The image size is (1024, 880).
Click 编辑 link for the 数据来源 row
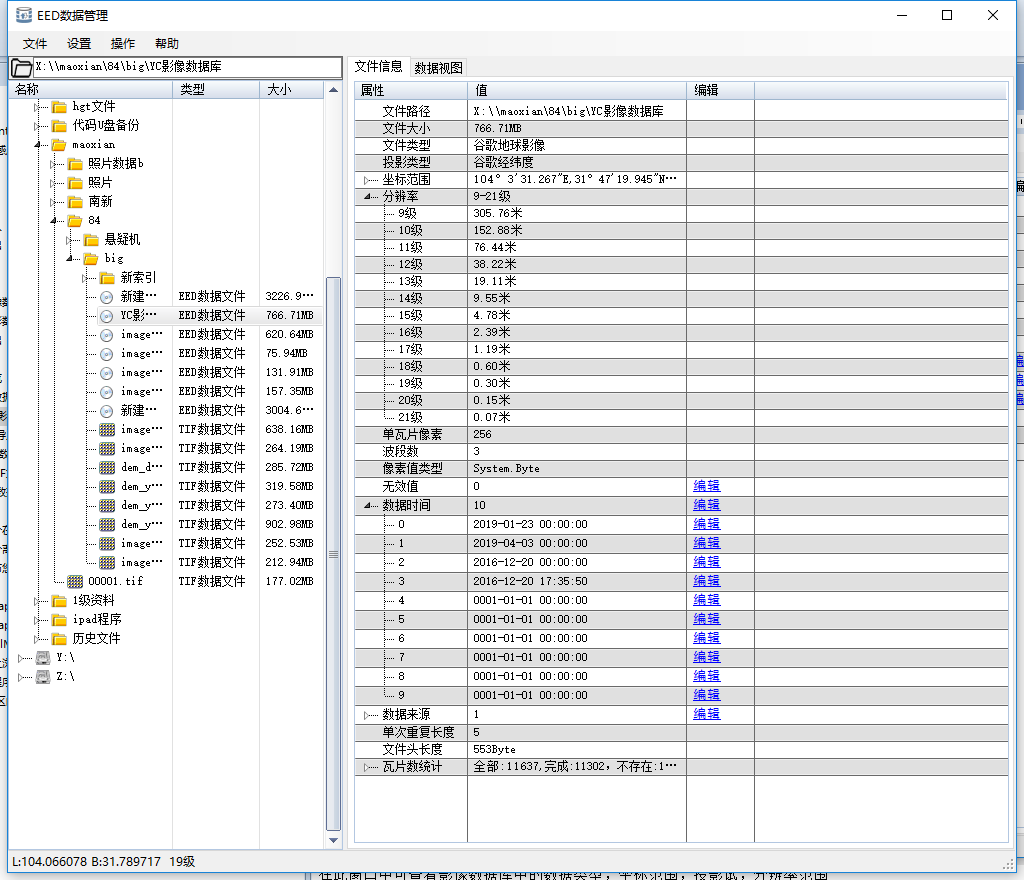(x=706, y=714)
